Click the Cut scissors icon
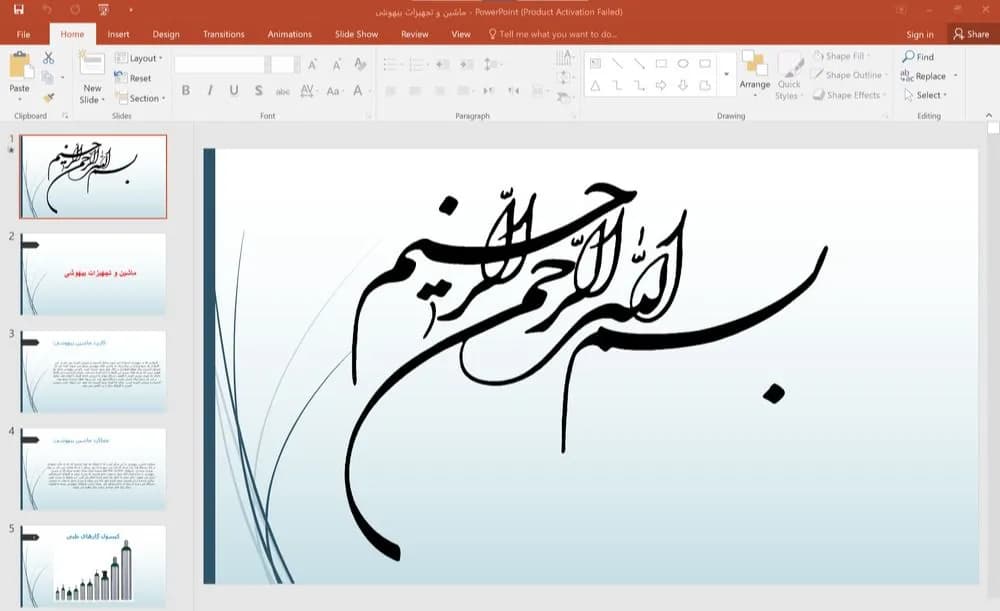 point(48,57)
